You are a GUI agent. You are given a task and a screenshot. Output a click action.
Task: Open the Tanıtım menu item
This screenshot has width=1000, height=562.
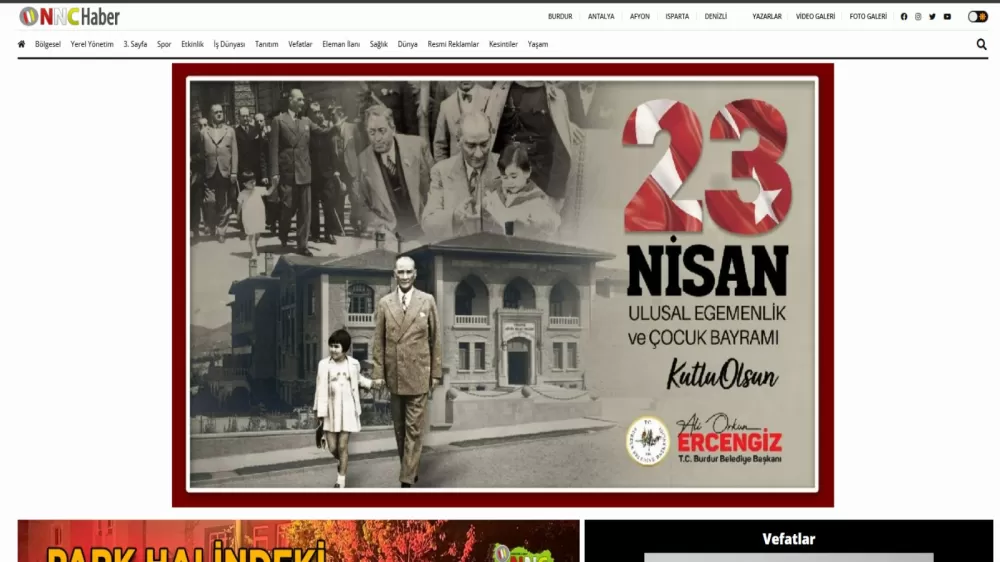click(267, 44)
